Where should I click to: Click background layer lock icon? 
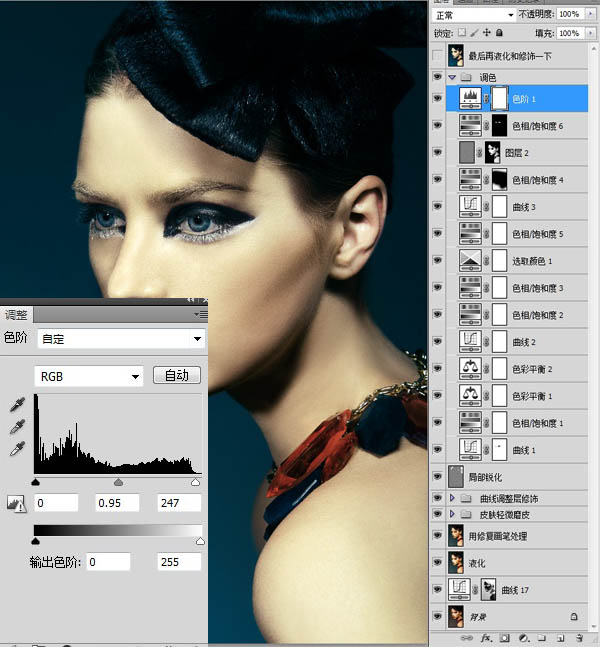tap(574, 616)
